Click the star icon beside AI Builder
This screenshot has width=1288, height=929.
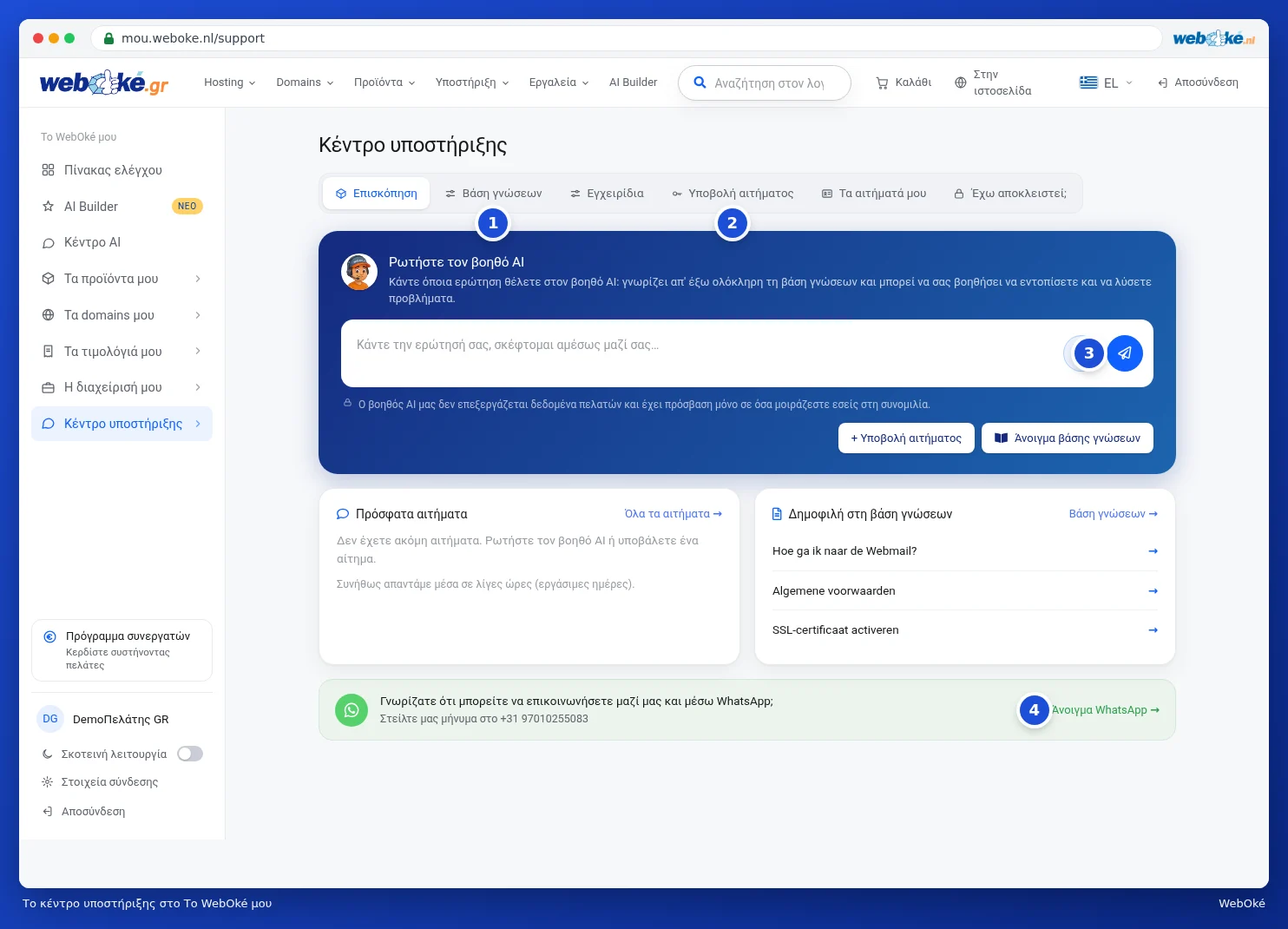(x=49, y=207)
